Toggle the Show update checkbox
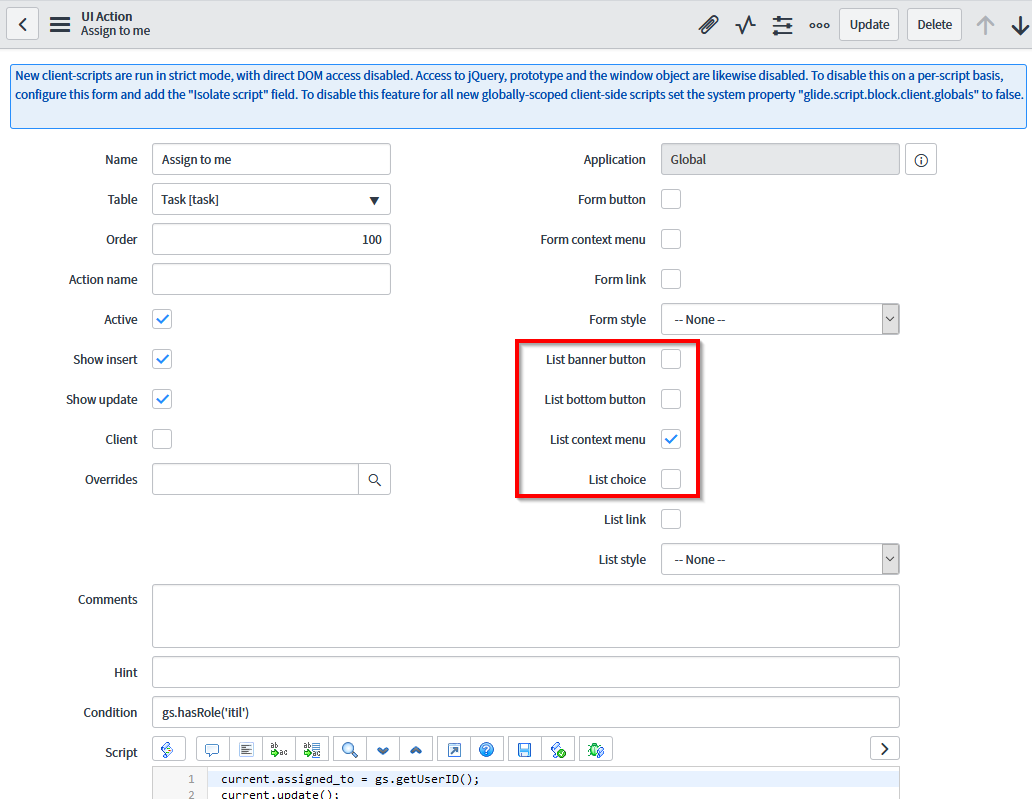 click(162, 400)
